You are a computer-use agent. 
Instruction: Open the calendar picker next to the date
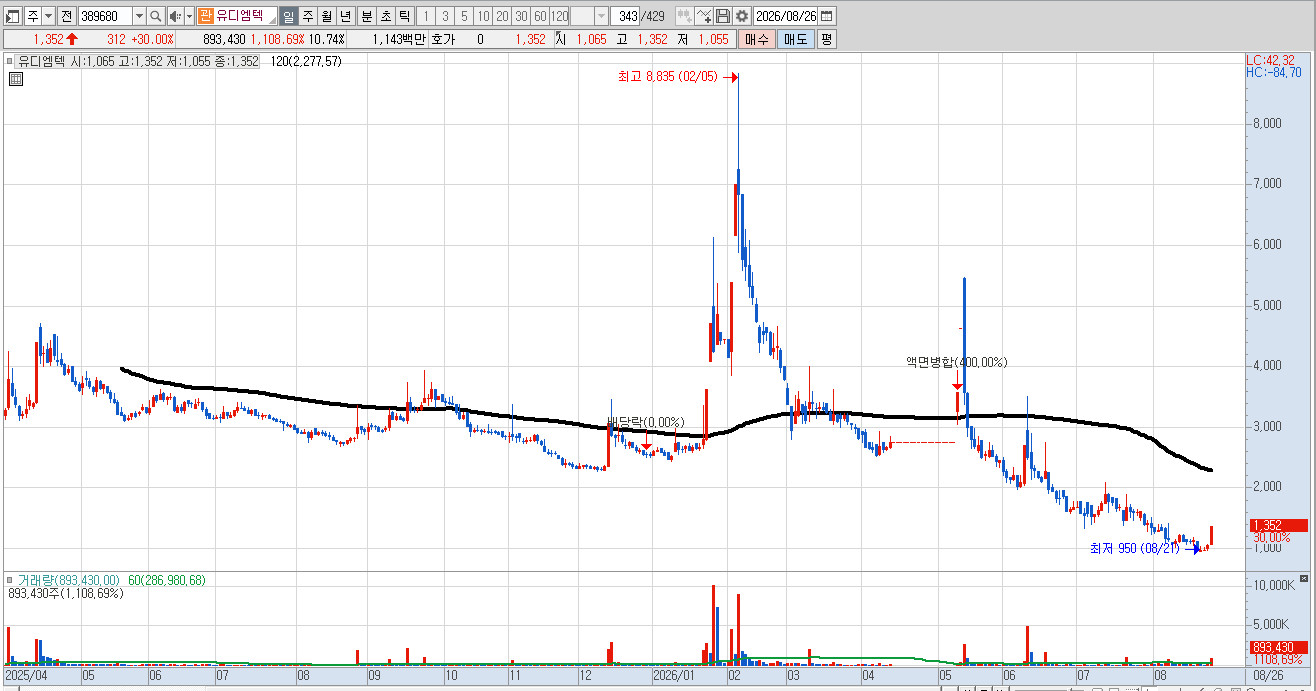tap(828, 16)
